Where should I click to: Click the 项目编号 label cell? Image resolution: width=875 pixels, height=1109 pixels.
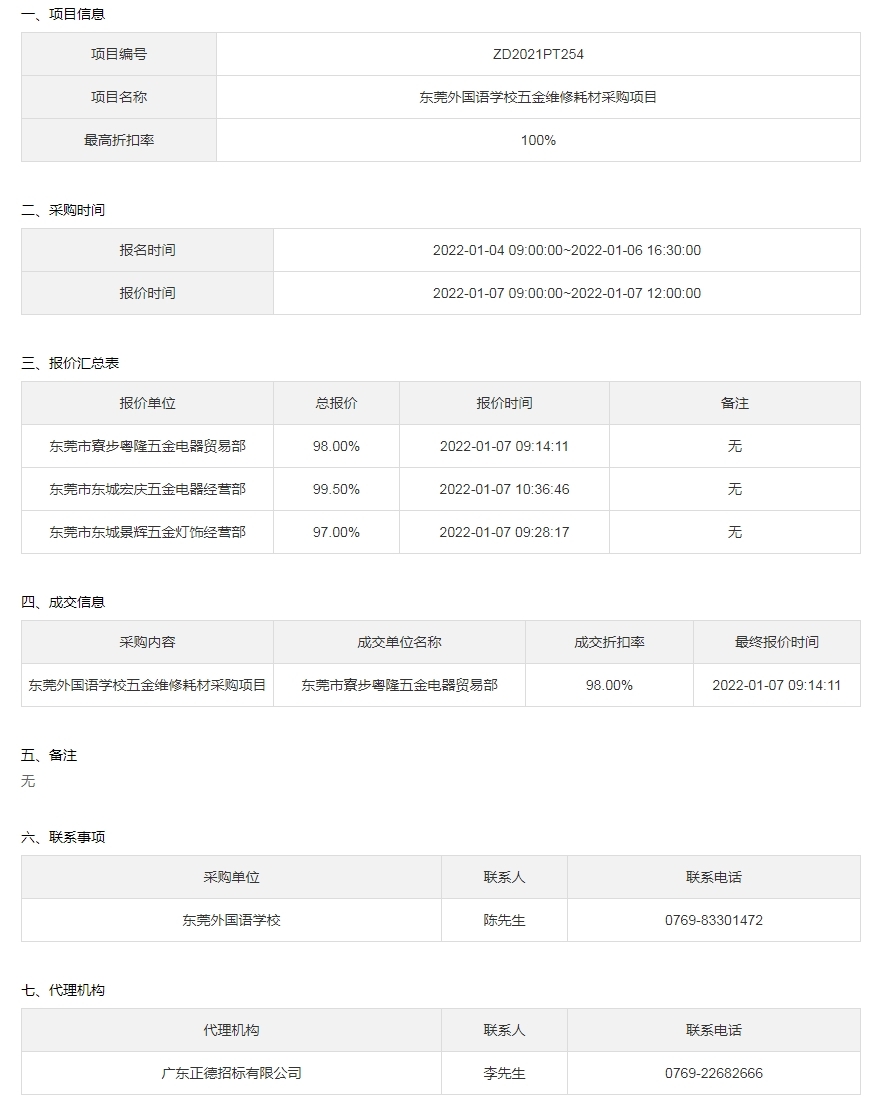point(119,54)
